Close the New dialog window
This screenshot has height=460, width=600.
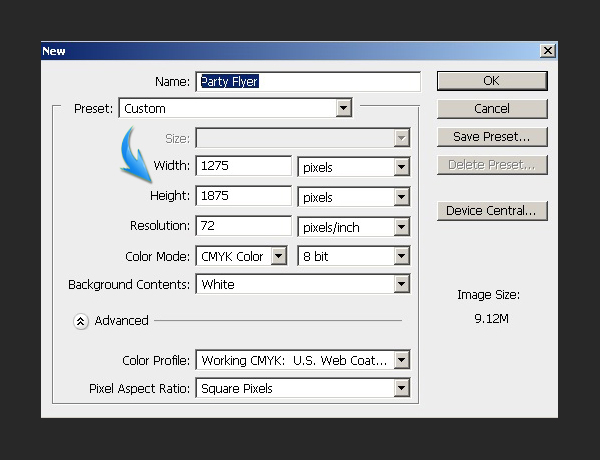547,50
